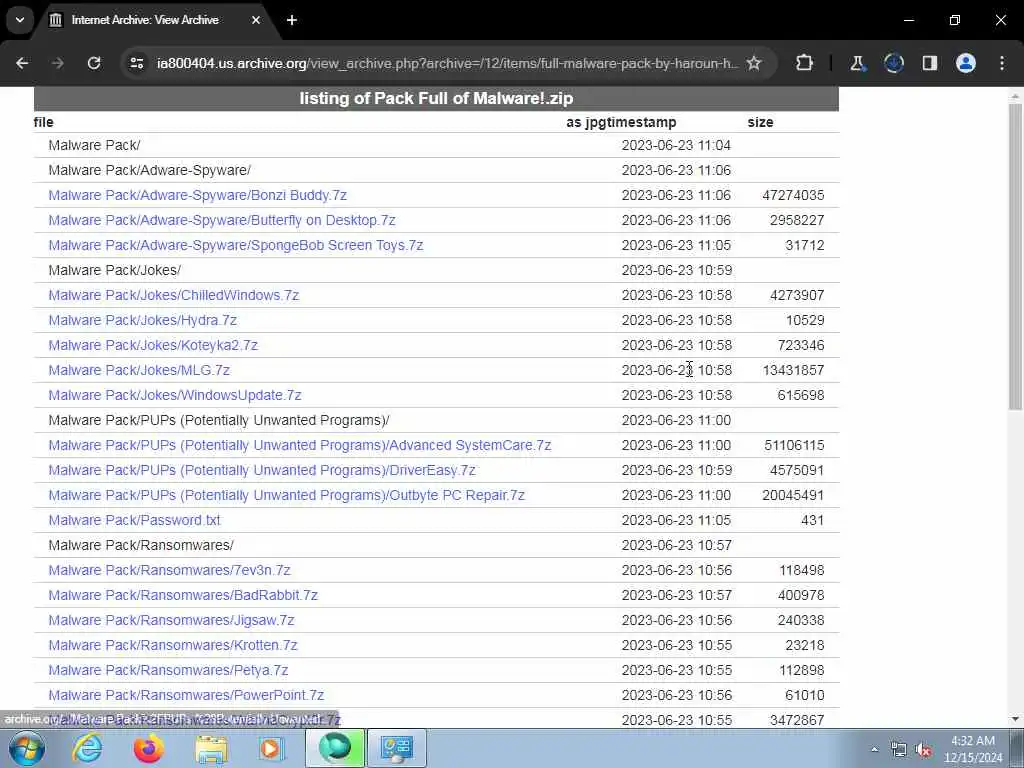Click the size value 13431857

tap(793, 370)
